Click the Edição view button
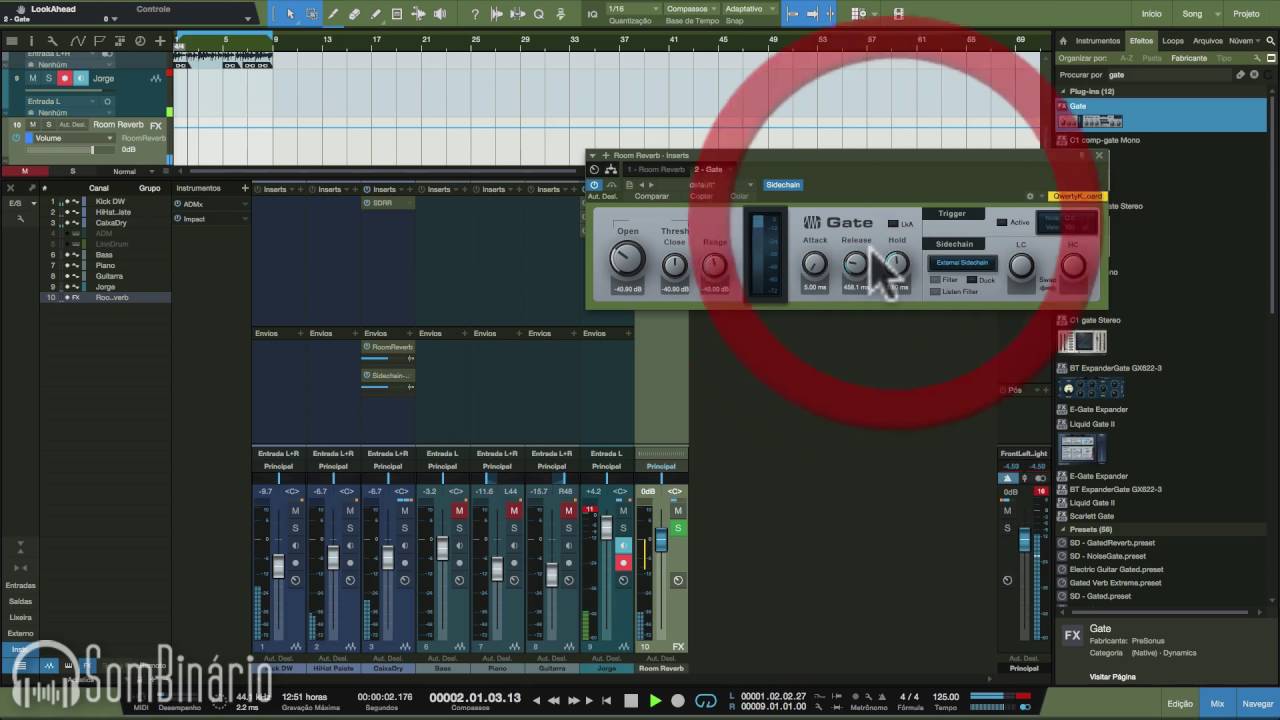1280x720 pixels. click(1180, 704)
